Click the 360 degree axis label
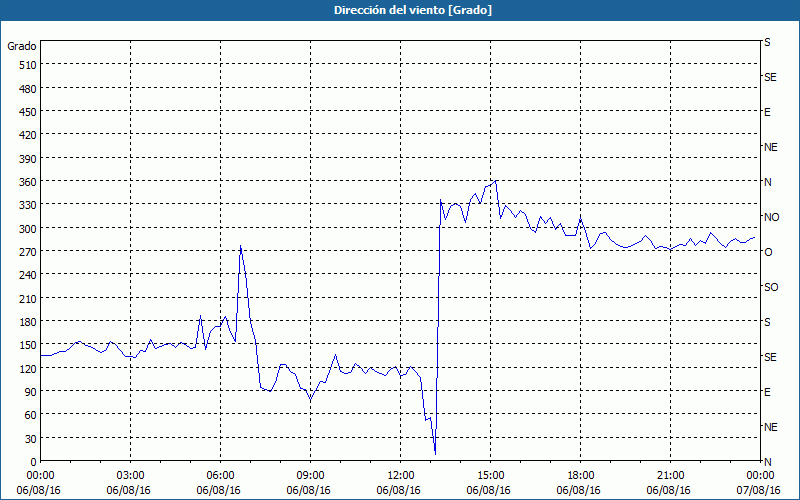The width and height of the screenshot is (800, 500). point(28,182)
